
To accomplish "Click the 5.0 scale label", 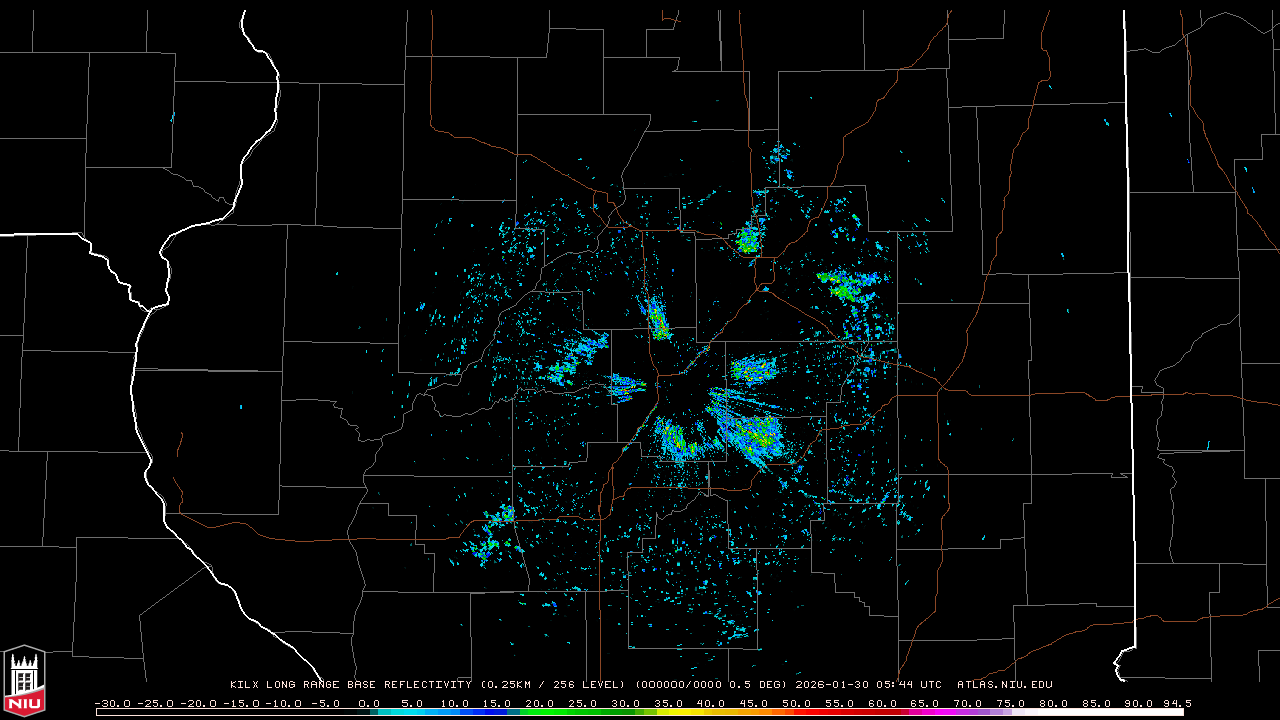I will point(412,703).
